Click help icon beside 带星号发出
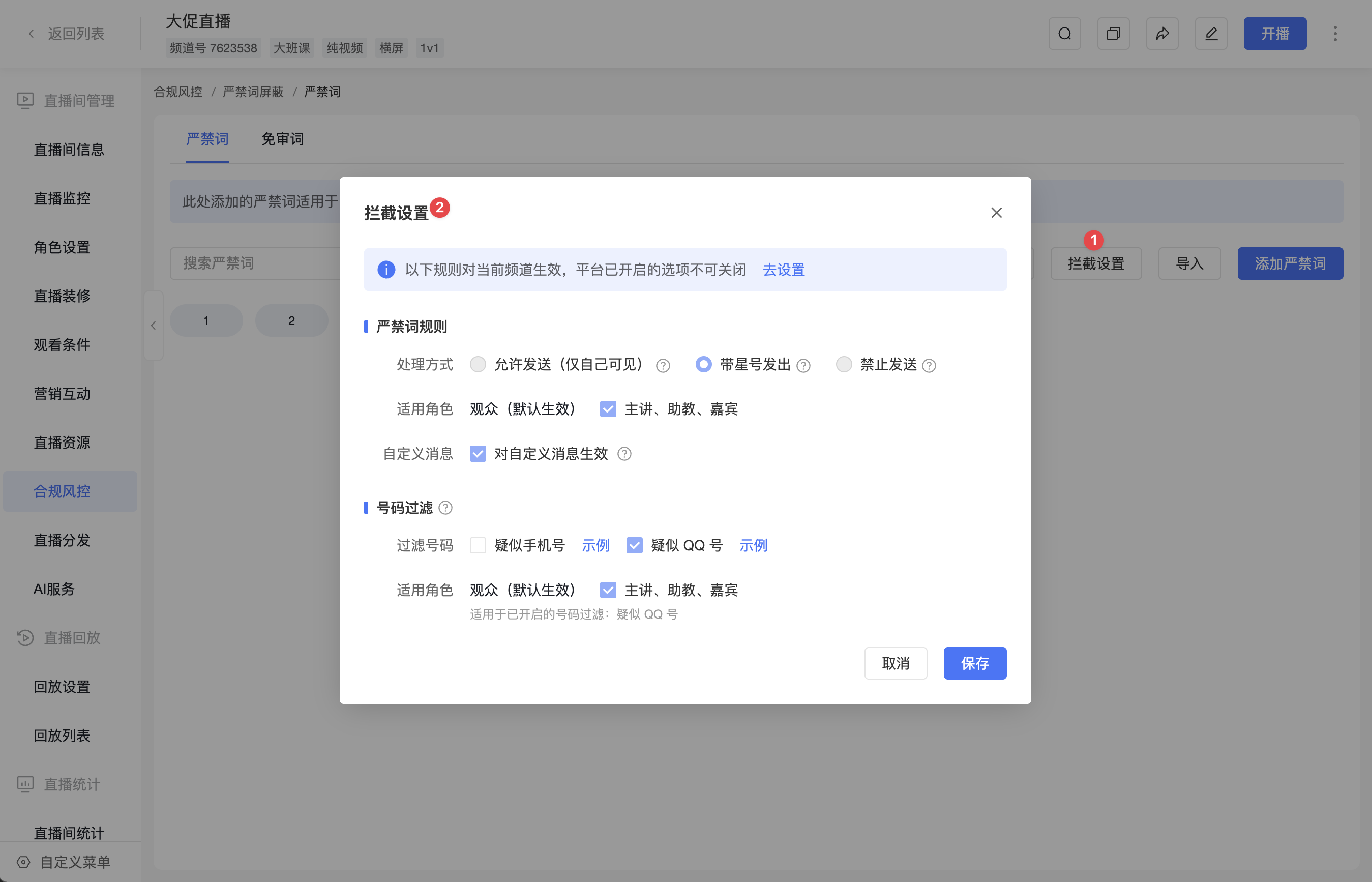 (803, 365)
